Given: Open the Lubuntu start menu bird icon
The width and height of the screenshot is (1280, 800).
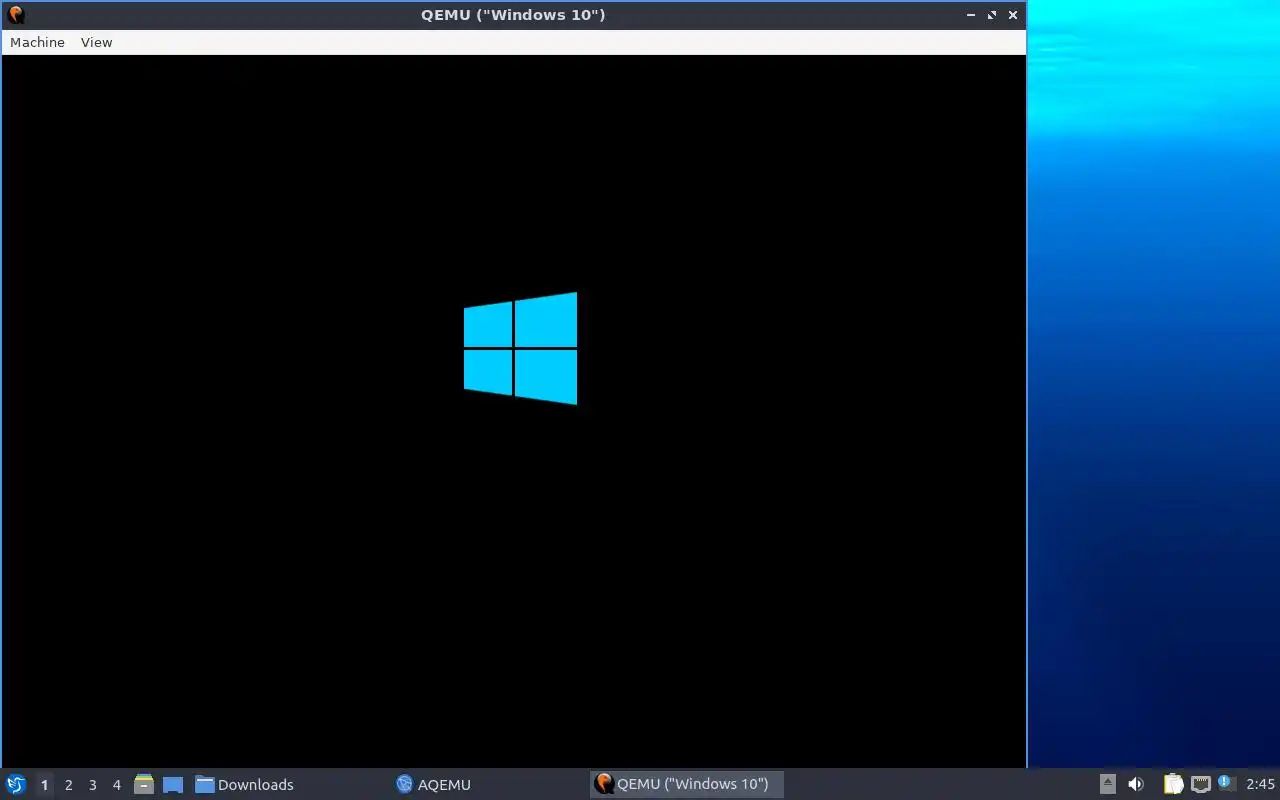Looking at the screenshot, I should pos(16,784).
